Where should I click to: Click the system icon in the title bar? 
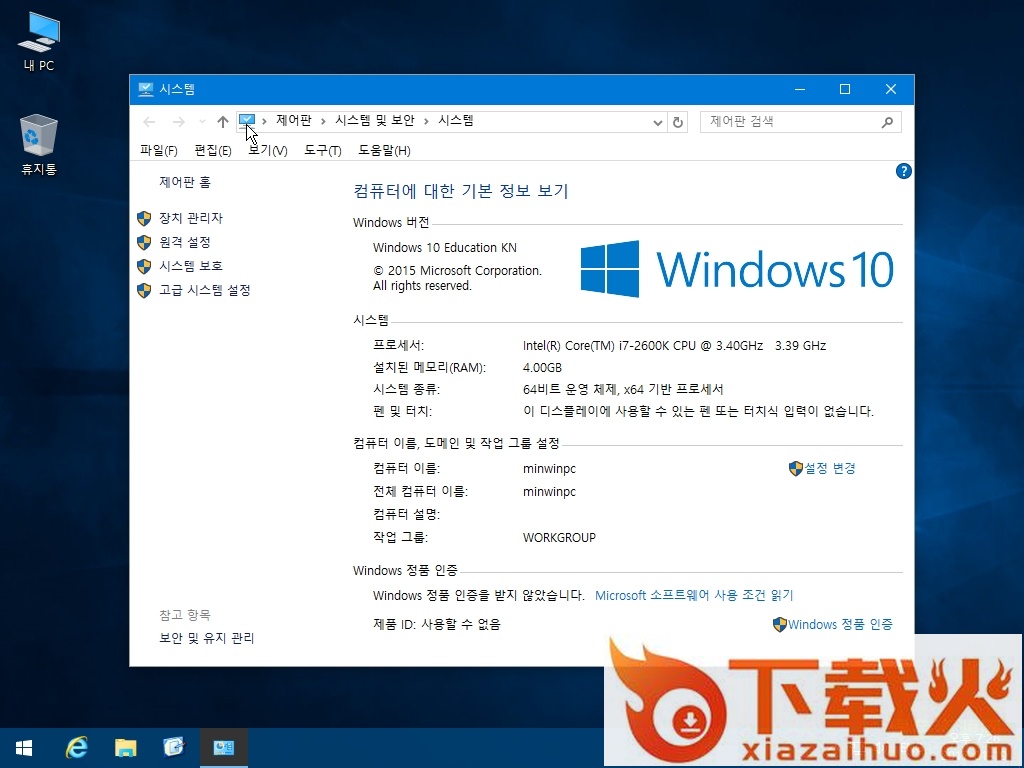(x=146, y=89)
